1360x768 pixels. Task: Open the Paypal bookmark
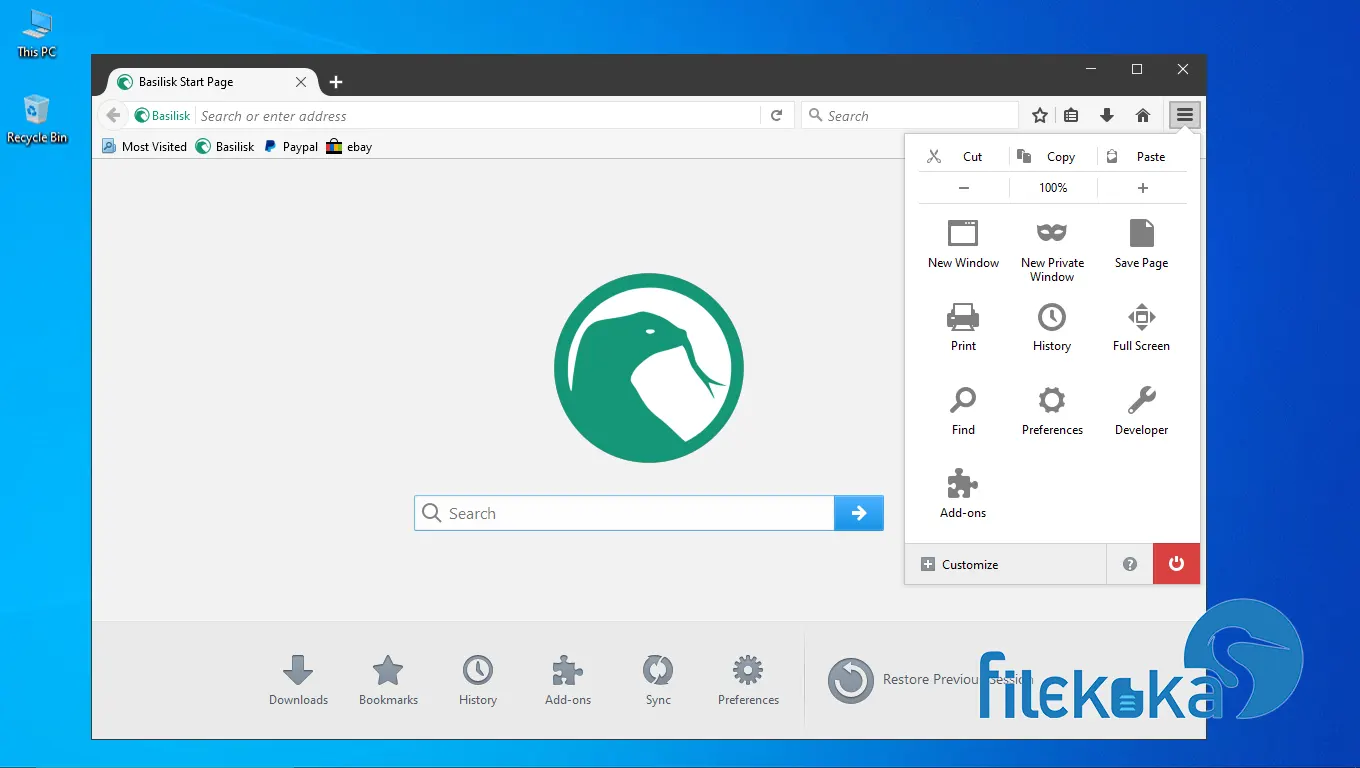(291, 146)
